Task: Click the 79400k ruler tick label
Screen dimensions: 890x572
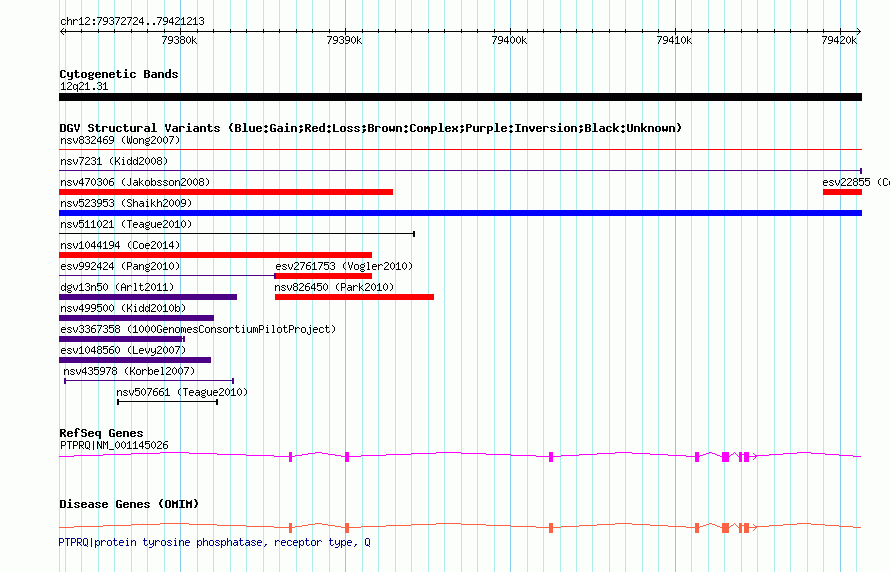Action: click(509, 40)
